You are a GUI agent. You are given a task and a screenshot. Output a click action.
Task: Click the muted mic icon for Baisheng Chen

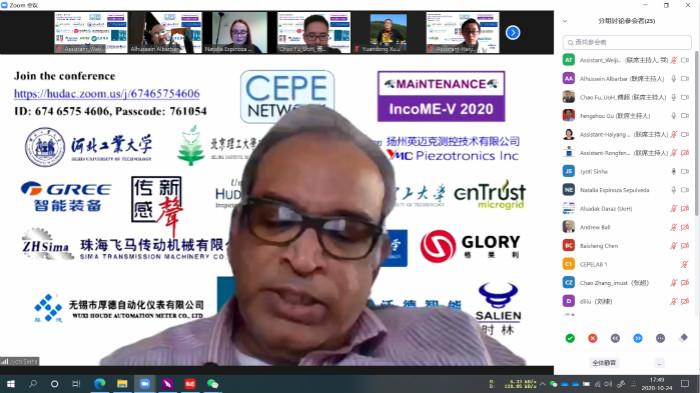click(674, 246)
